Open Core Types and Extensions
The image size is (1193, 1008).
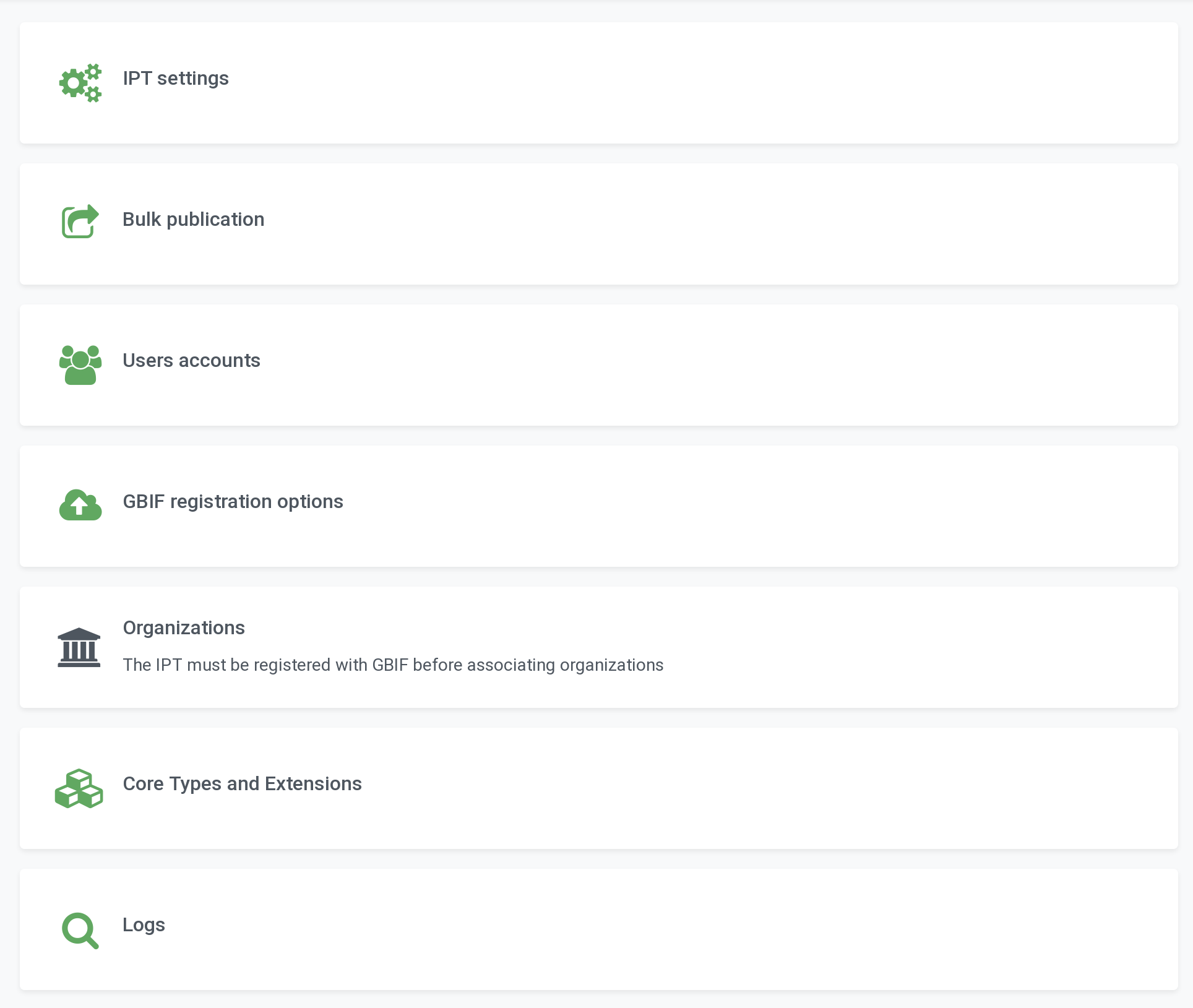click(242, 784)
